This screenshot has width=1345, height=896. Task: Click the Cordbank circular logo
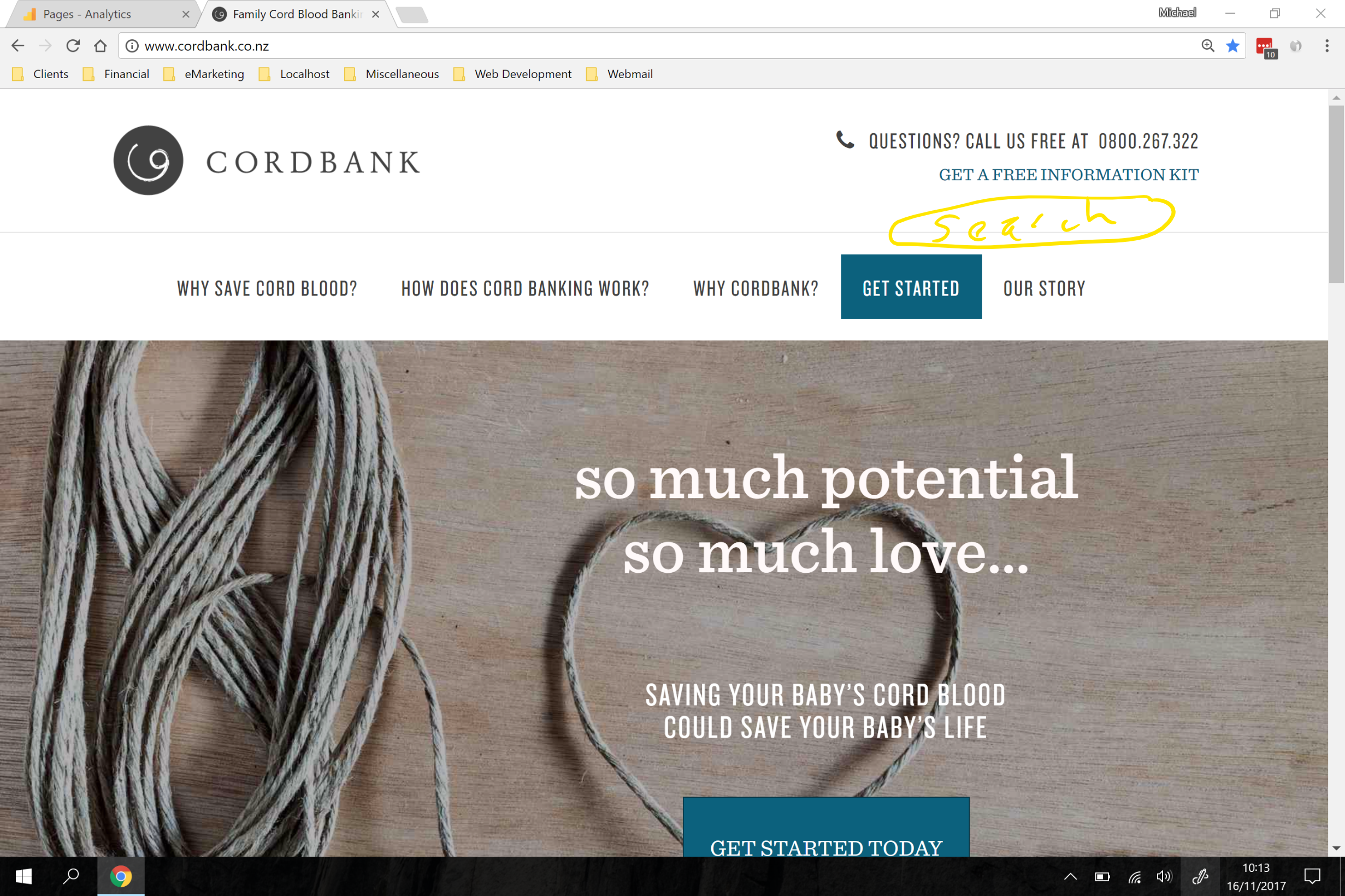pyautogui.click(x=148, y=161)
